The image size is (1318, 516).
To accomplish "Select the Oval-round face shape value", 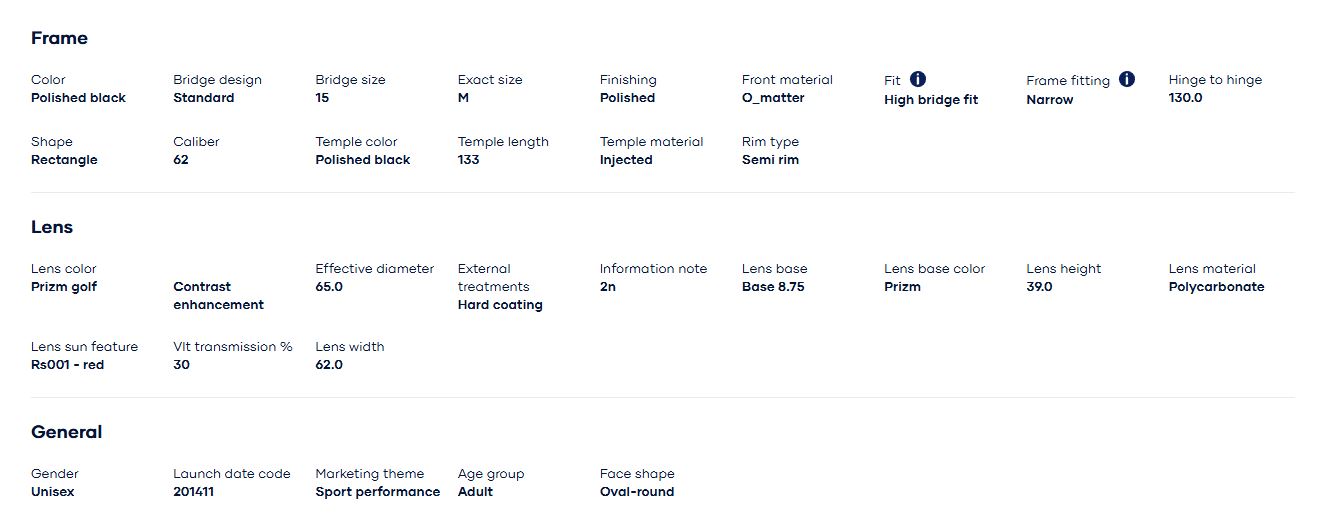I will coord(637,492).
